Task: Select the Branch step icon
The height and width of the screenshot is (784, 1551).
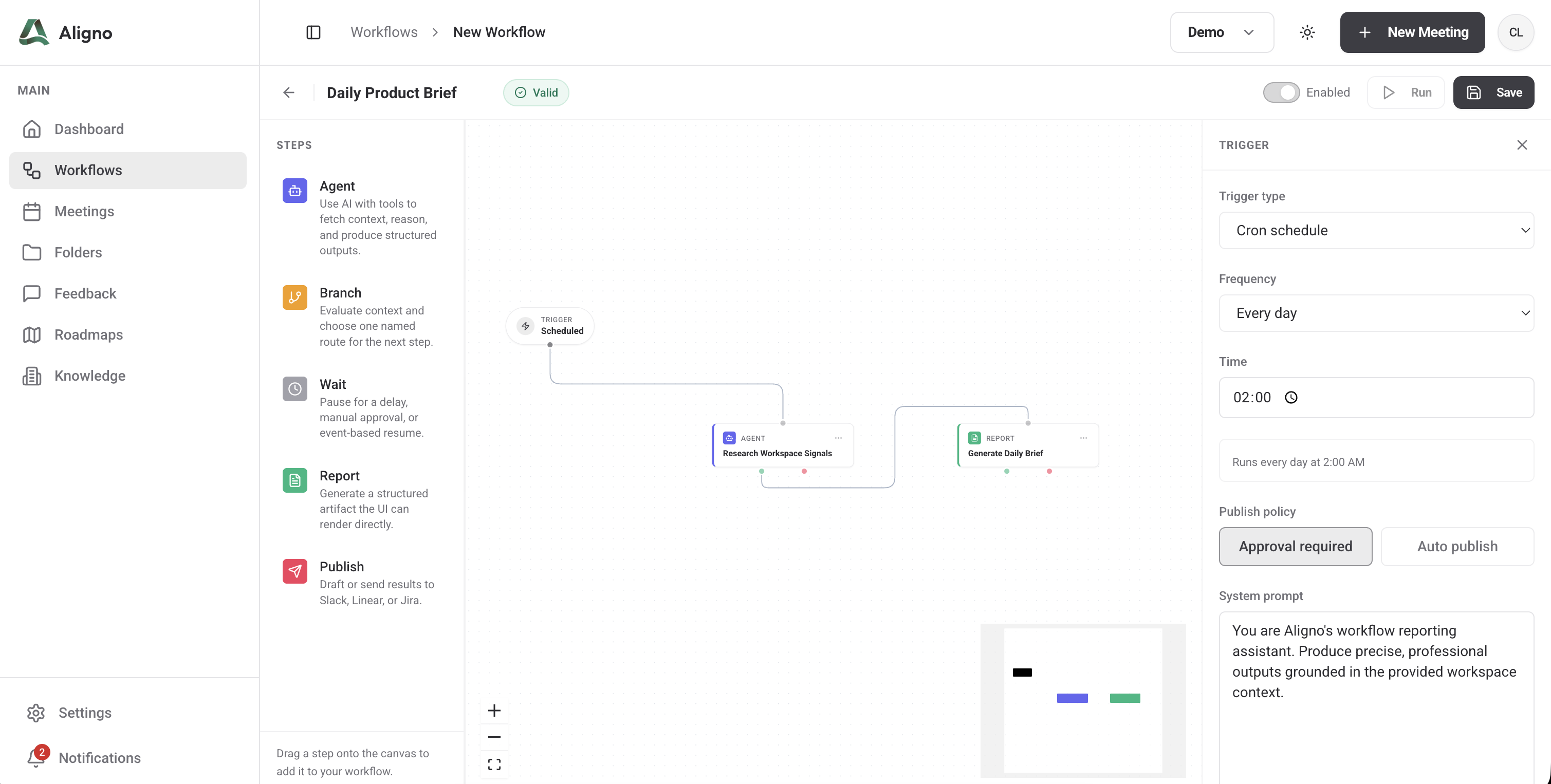Action: click(294, 297)
